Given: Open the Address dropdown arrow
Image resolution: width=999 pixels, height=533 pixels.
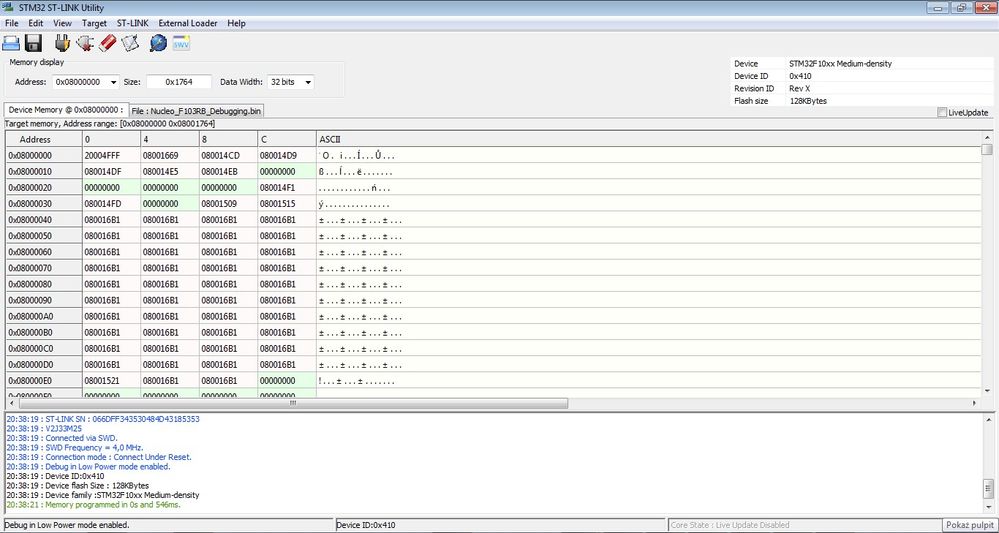Looking at the screenshot, I should tap(113, 82).
